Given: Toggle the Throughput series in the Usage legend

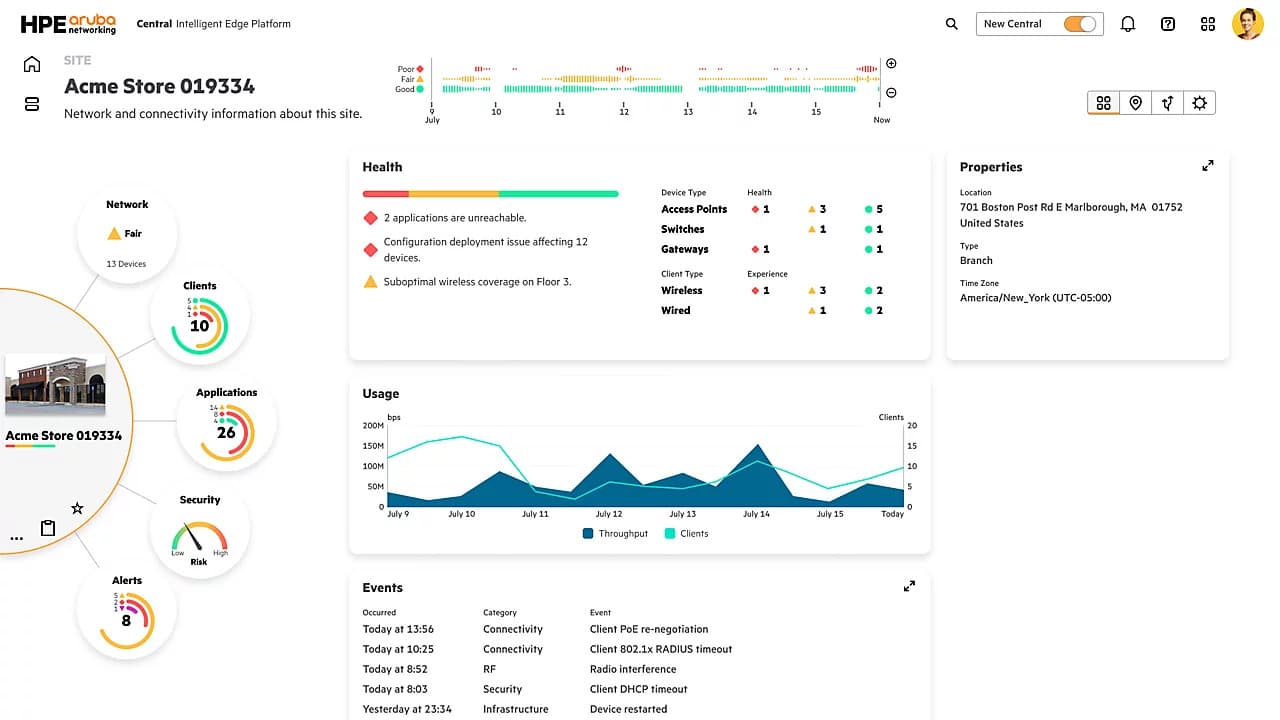Looking at the screenshot, I should click(614, 533).
